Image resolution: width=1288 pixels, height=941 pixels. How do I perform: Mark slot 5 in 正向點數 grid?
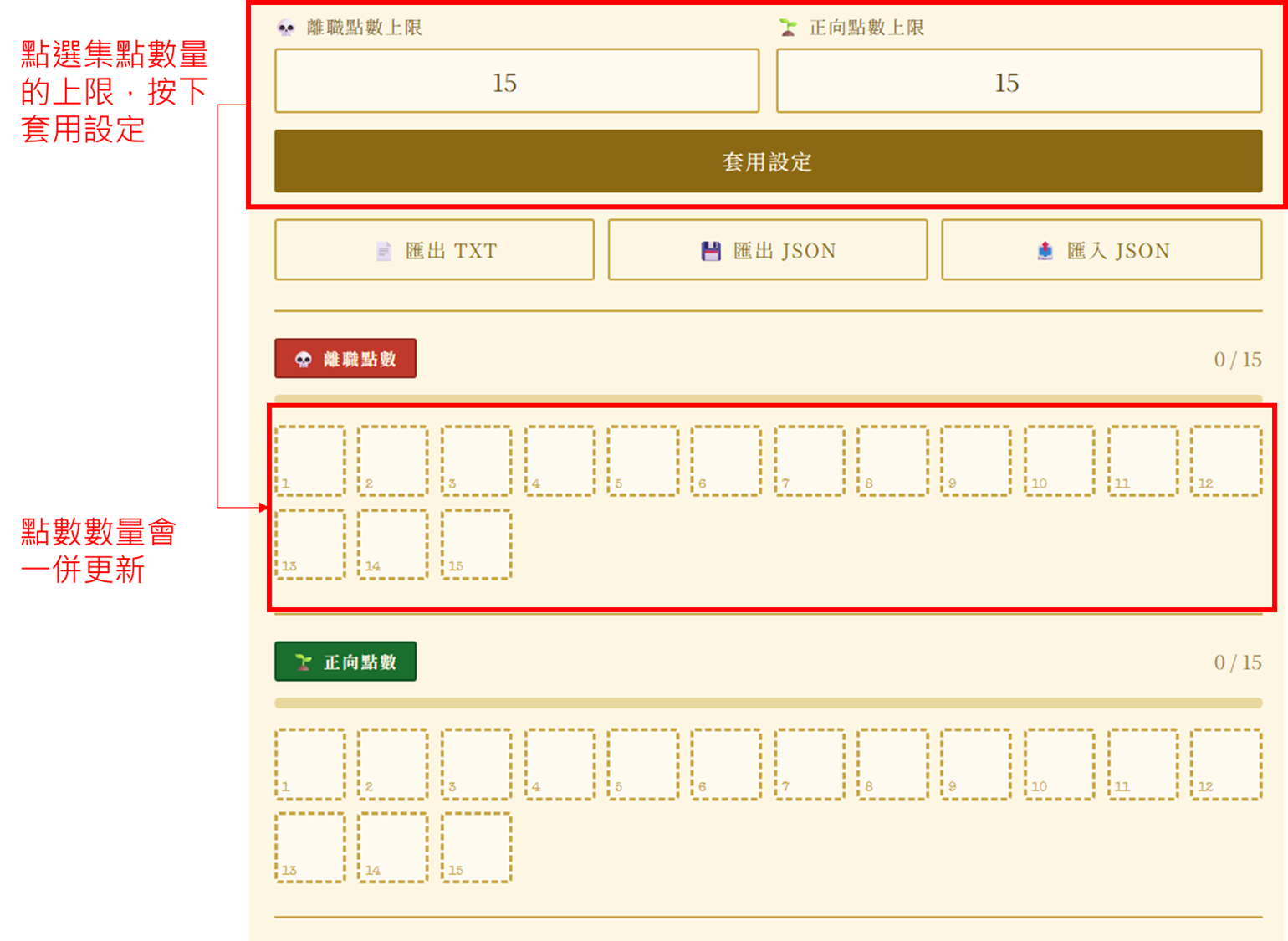(x=643, y=765)
